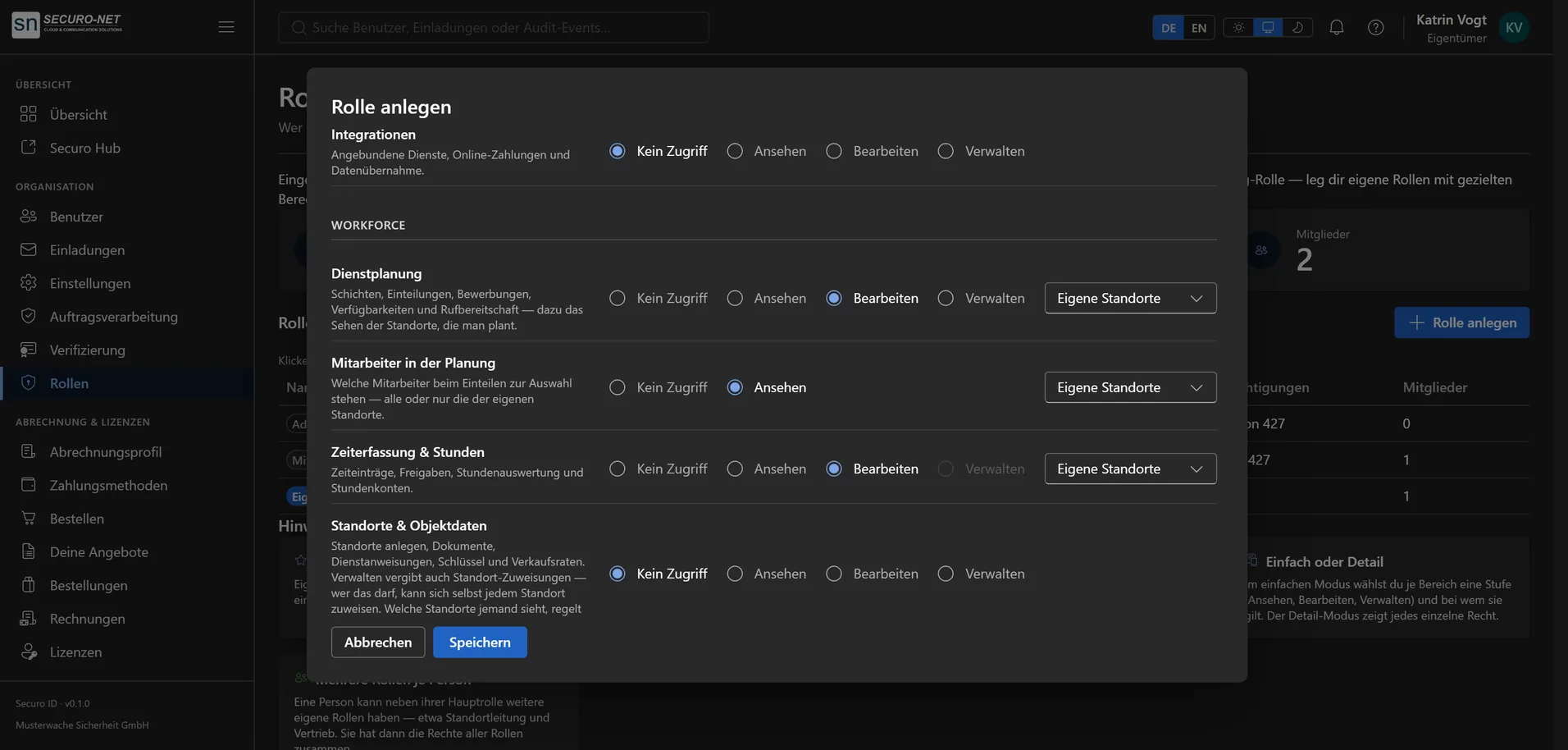Click the Abrechnungsprofil icon
The image size is (1568, 750).
click(29, 451)
